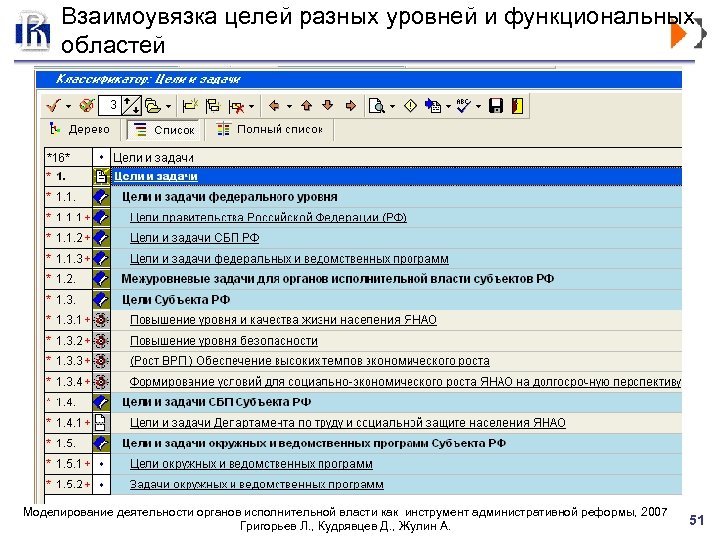The height and width of the screenshot is (540, 720).
Task: Open Цели и задачи Департамента по труду link
Action: pos(348,423)
